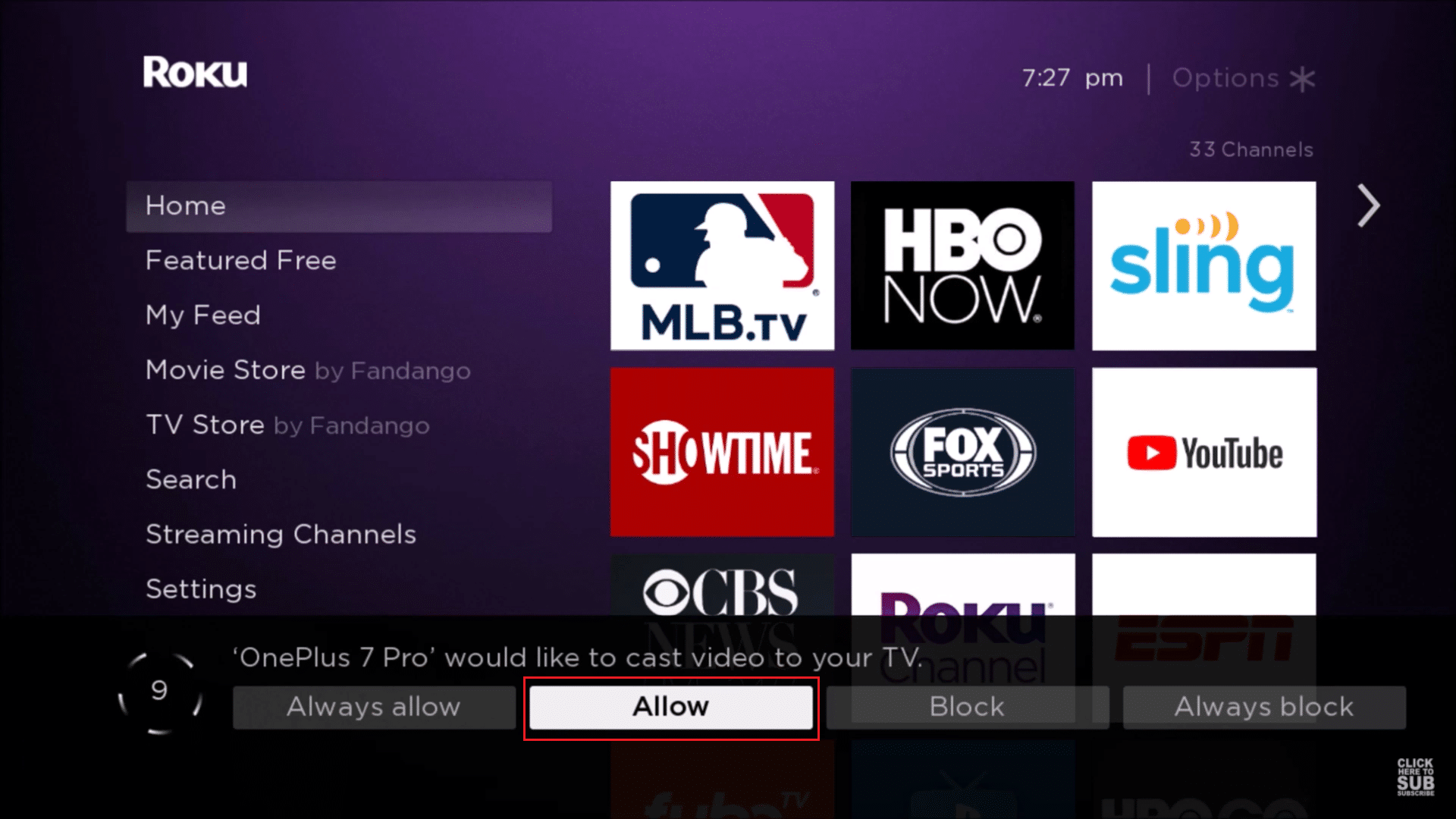
Task: Open Featured Free content section
Action: click(x=240, y=260)
